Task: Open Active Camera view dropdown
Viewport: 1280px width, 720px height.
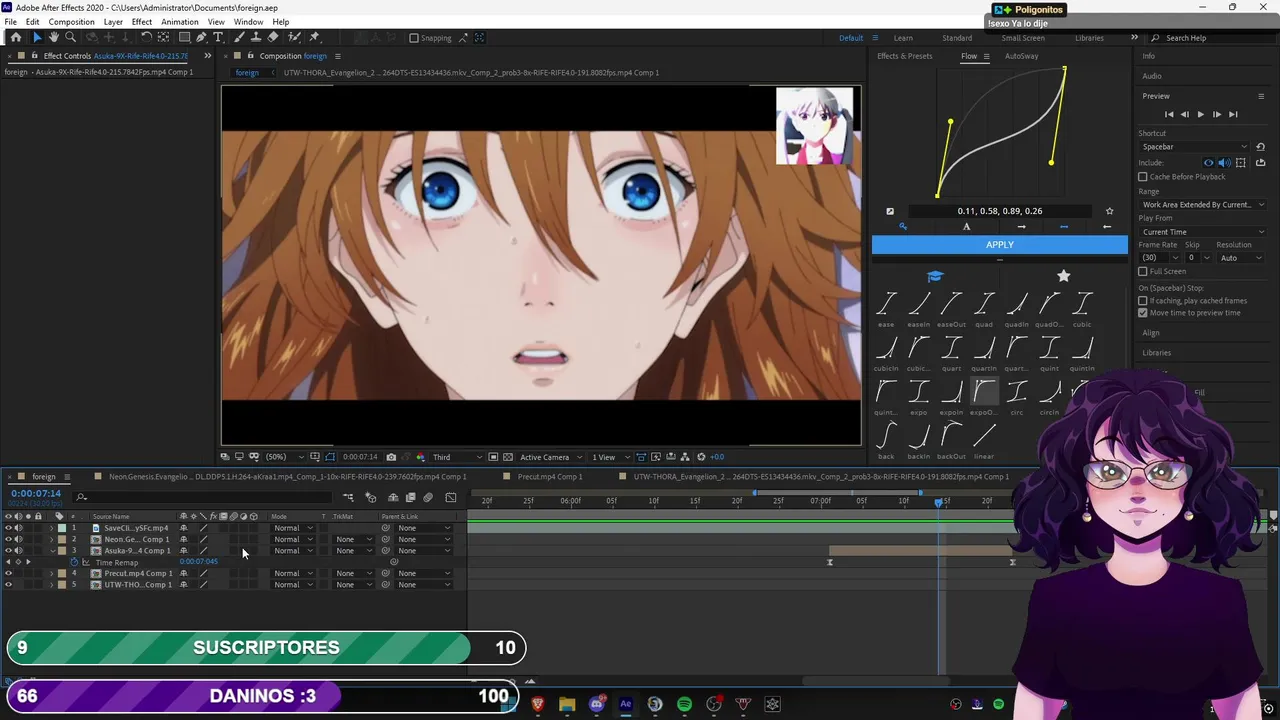Action: coord(550,457)
